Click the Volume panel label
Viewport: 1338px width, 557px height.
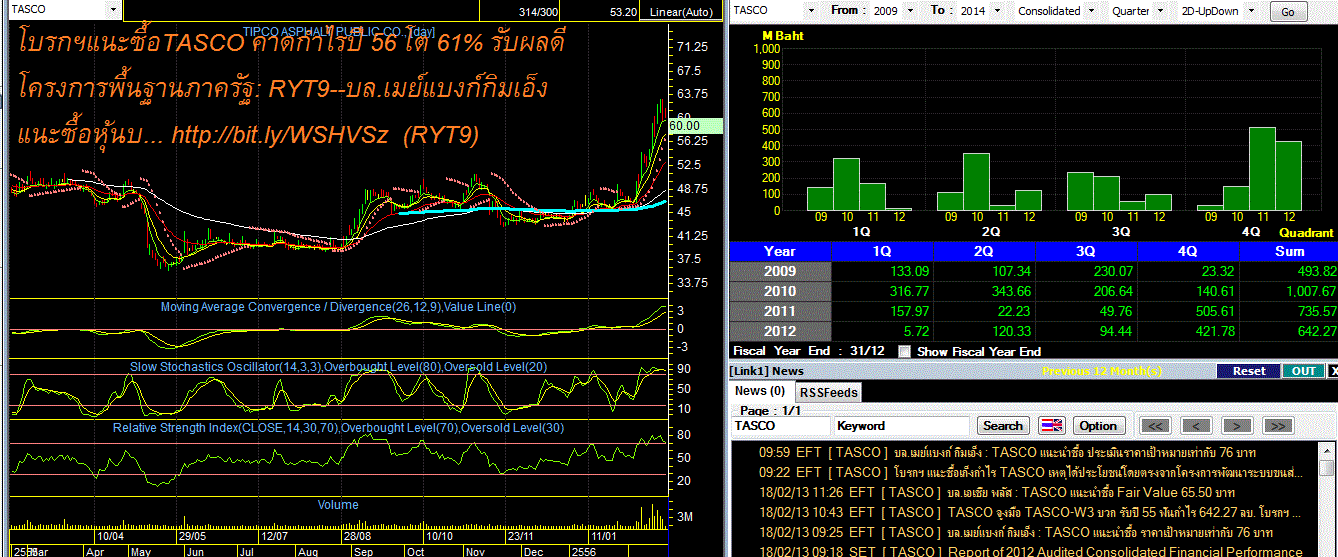338,505
